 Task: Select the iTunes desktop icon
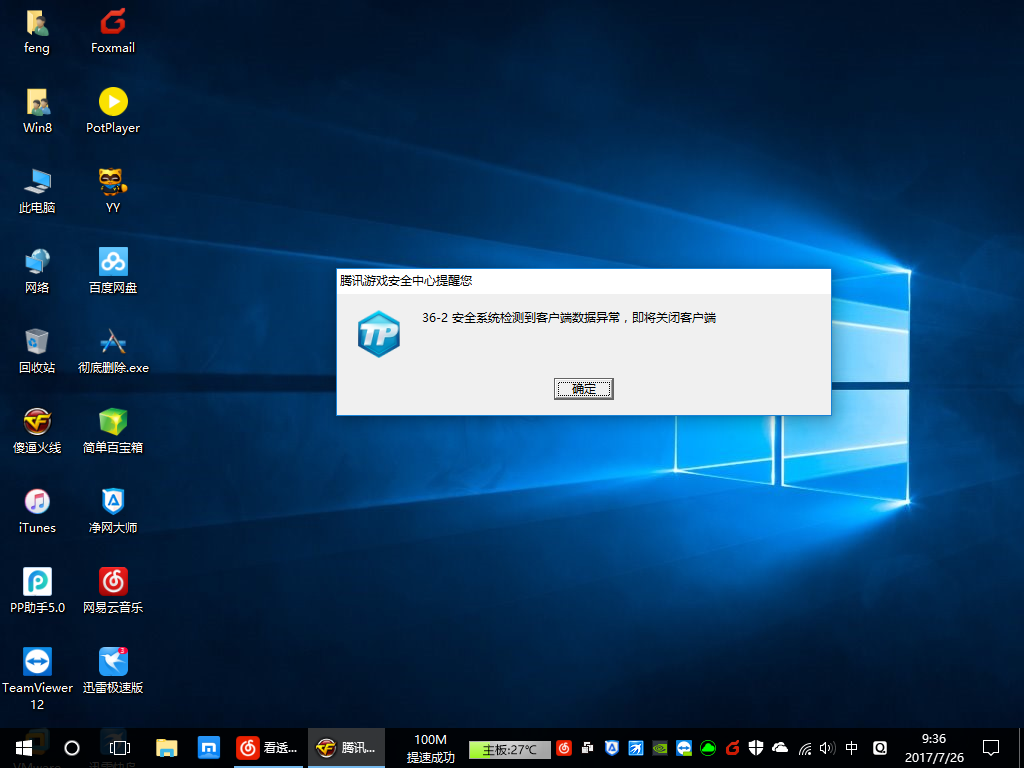pyautogui.click(x=37, y=512)
